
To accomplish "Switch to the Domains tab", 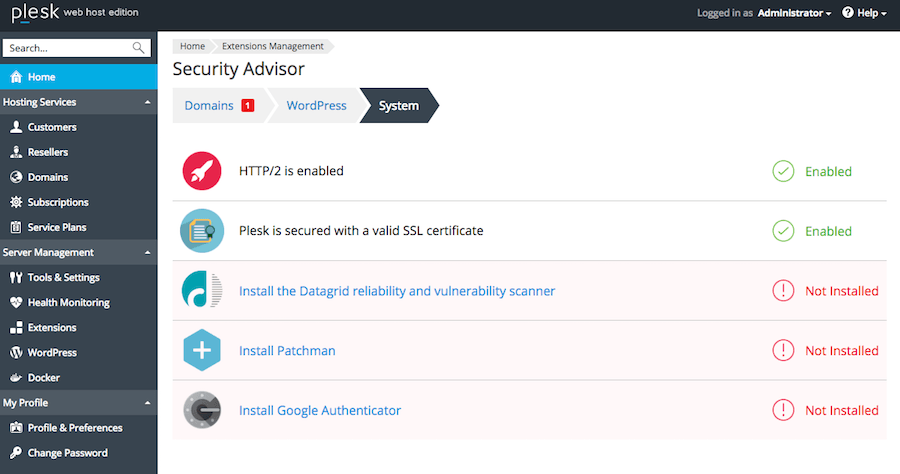I will pyautogui.click(x=219, y=106).
